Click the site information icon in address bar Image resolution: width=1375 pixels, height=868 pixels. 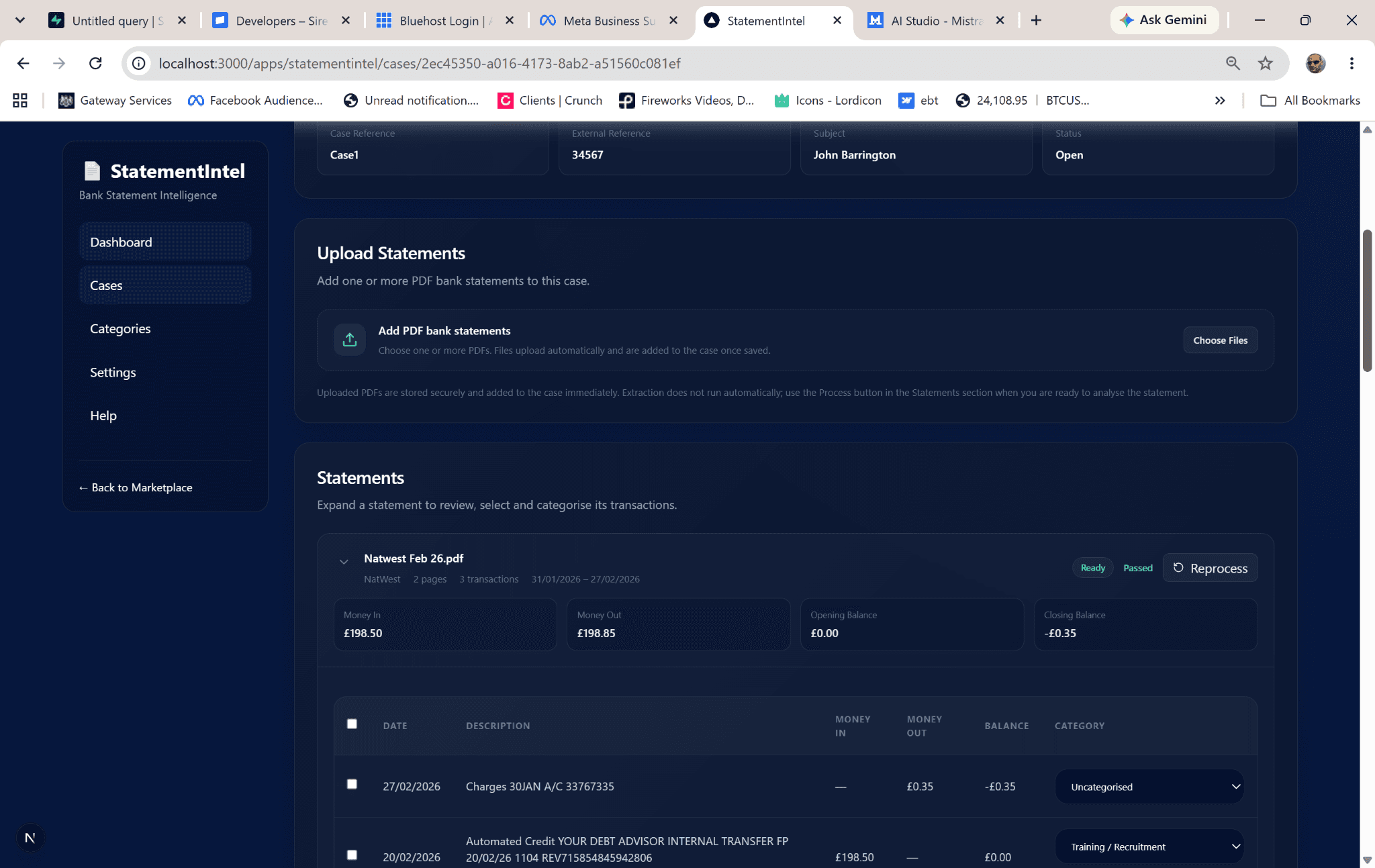[x=138, y=63]
